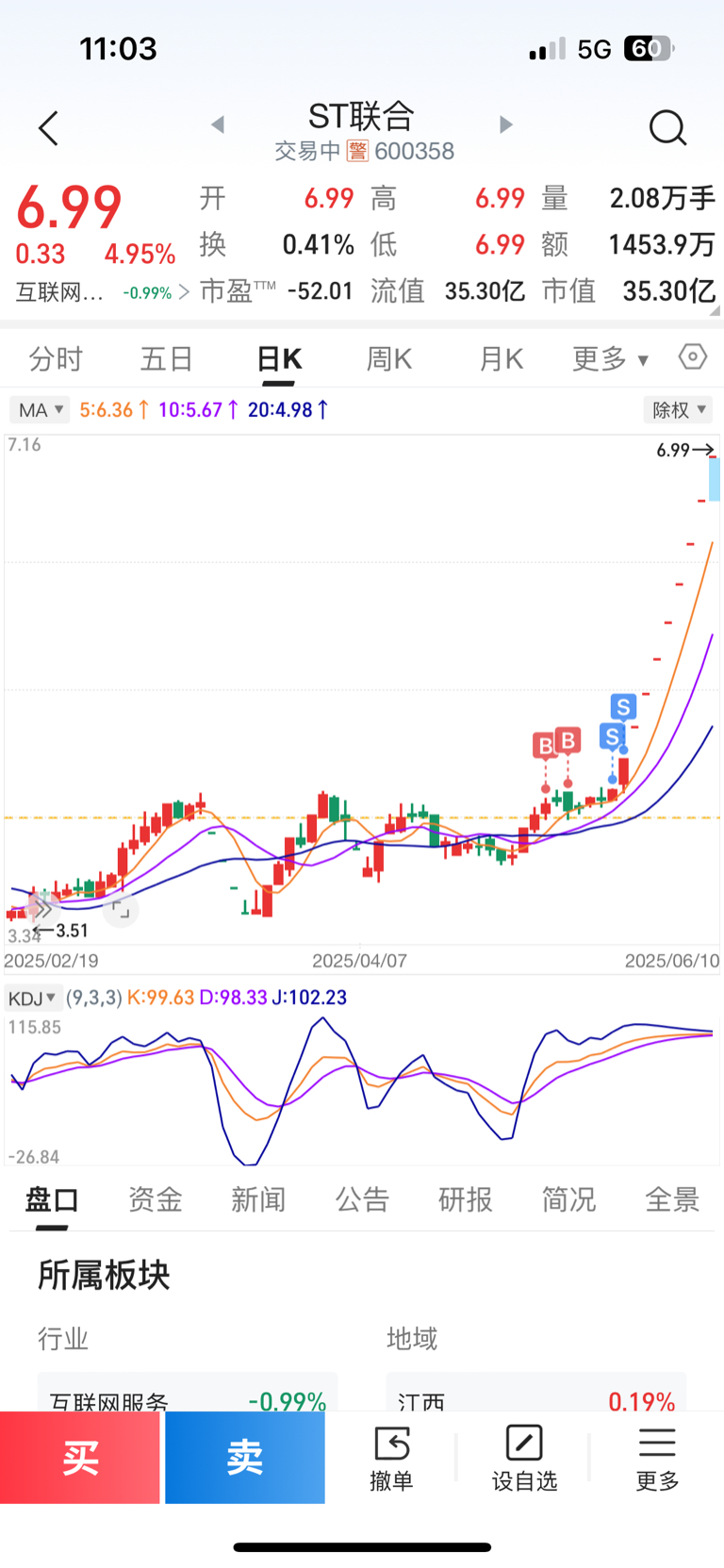Tap the left B buy marker
This screenshot has height=1568, width=724.
click(545, 747)
